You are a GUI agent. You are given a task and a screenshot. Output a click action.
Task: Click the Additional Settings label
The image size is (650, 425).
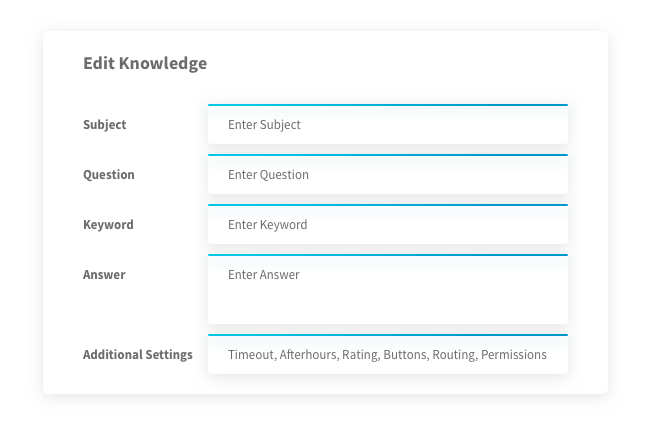137,355
